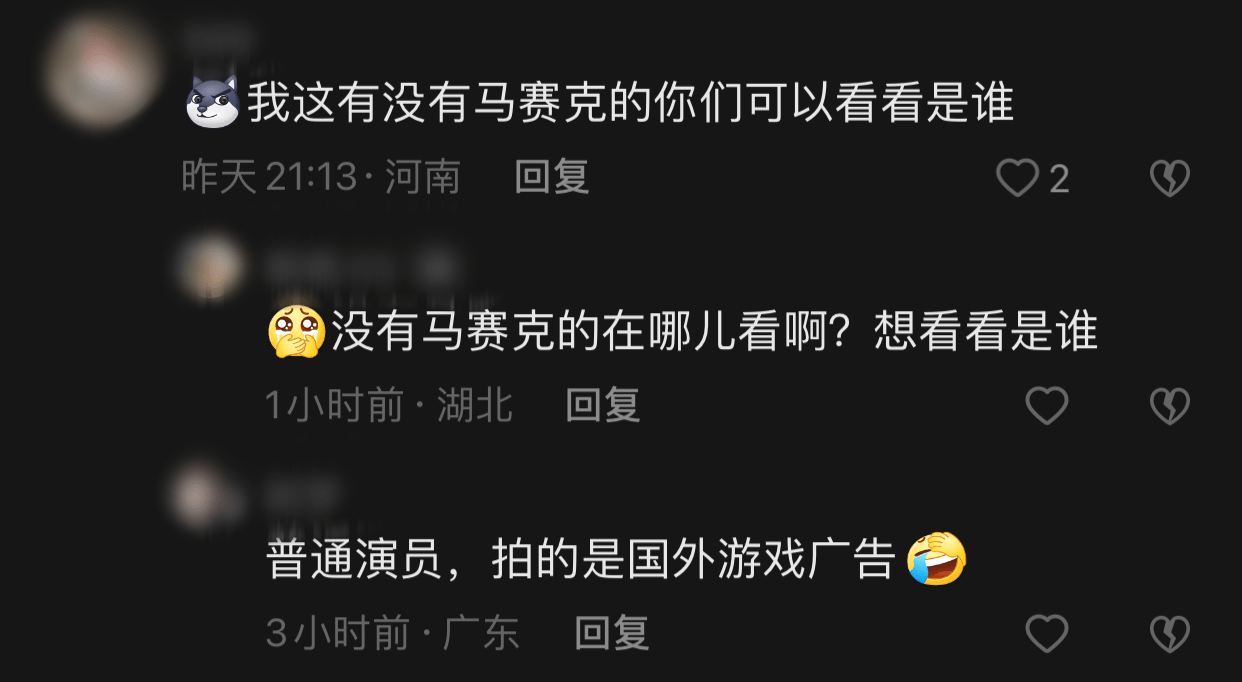
Task: Click 回复 under the 昨天 21:13 comment
Action: 552,178
